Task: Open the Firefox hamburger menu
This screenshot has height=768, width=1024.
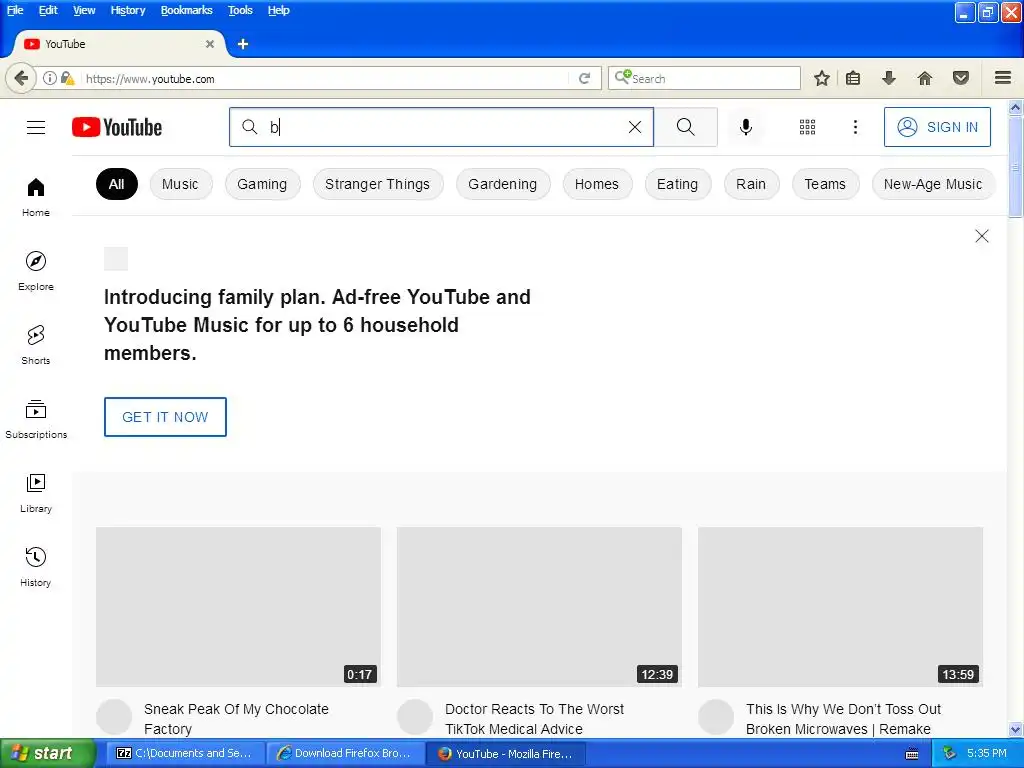Action: pyautogui.click(x=1003, y=78)
